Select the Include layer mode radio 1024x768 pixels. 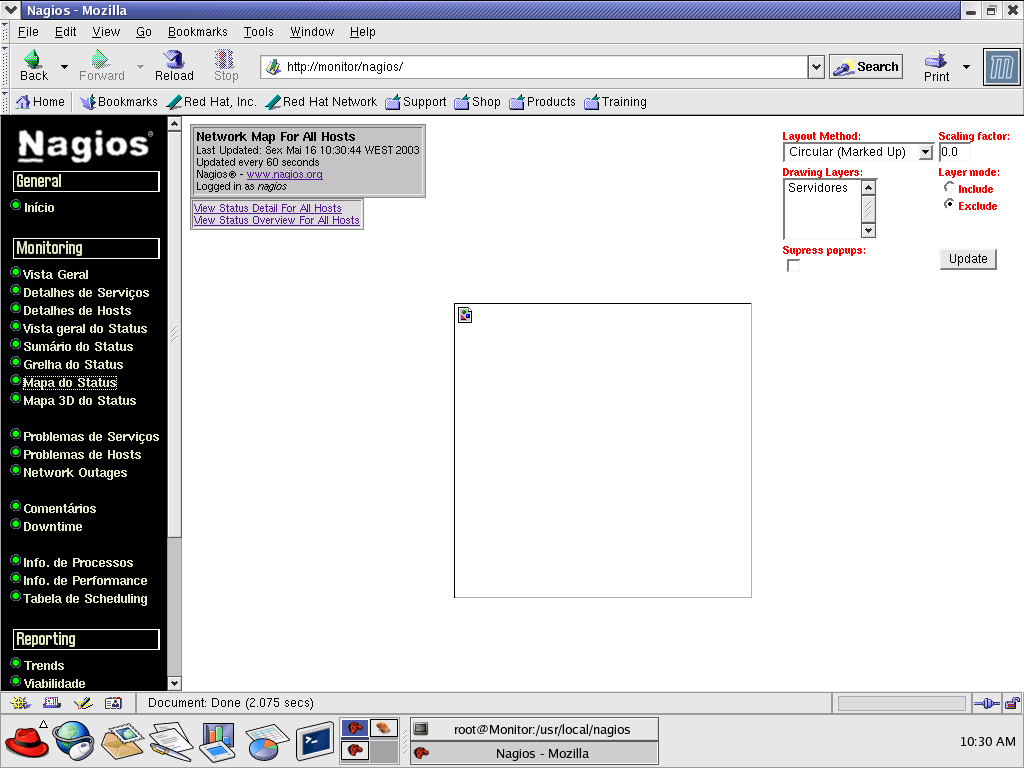click(949, 187)
